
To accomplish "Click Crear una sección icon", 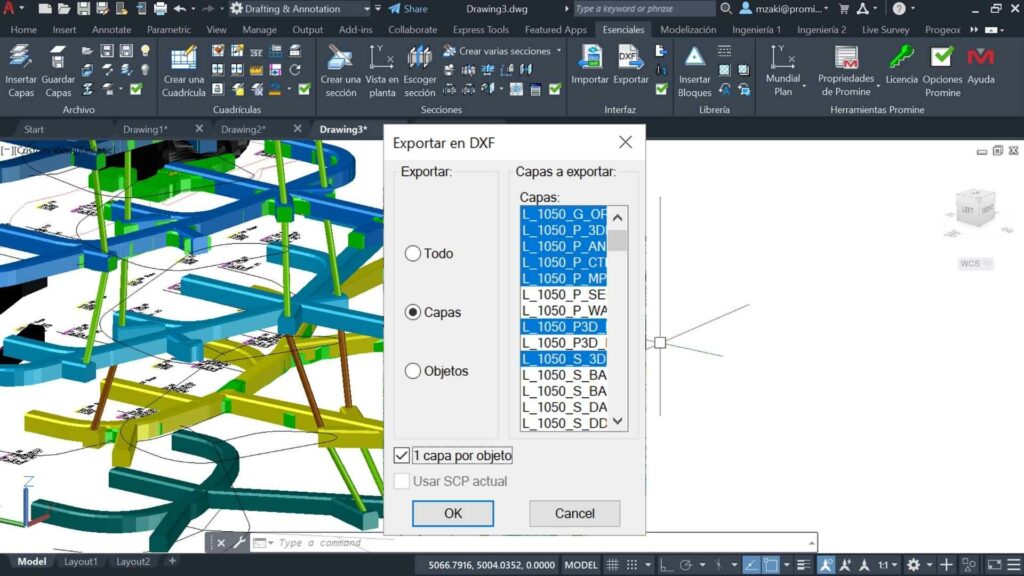I will click(x=340, y=58).
